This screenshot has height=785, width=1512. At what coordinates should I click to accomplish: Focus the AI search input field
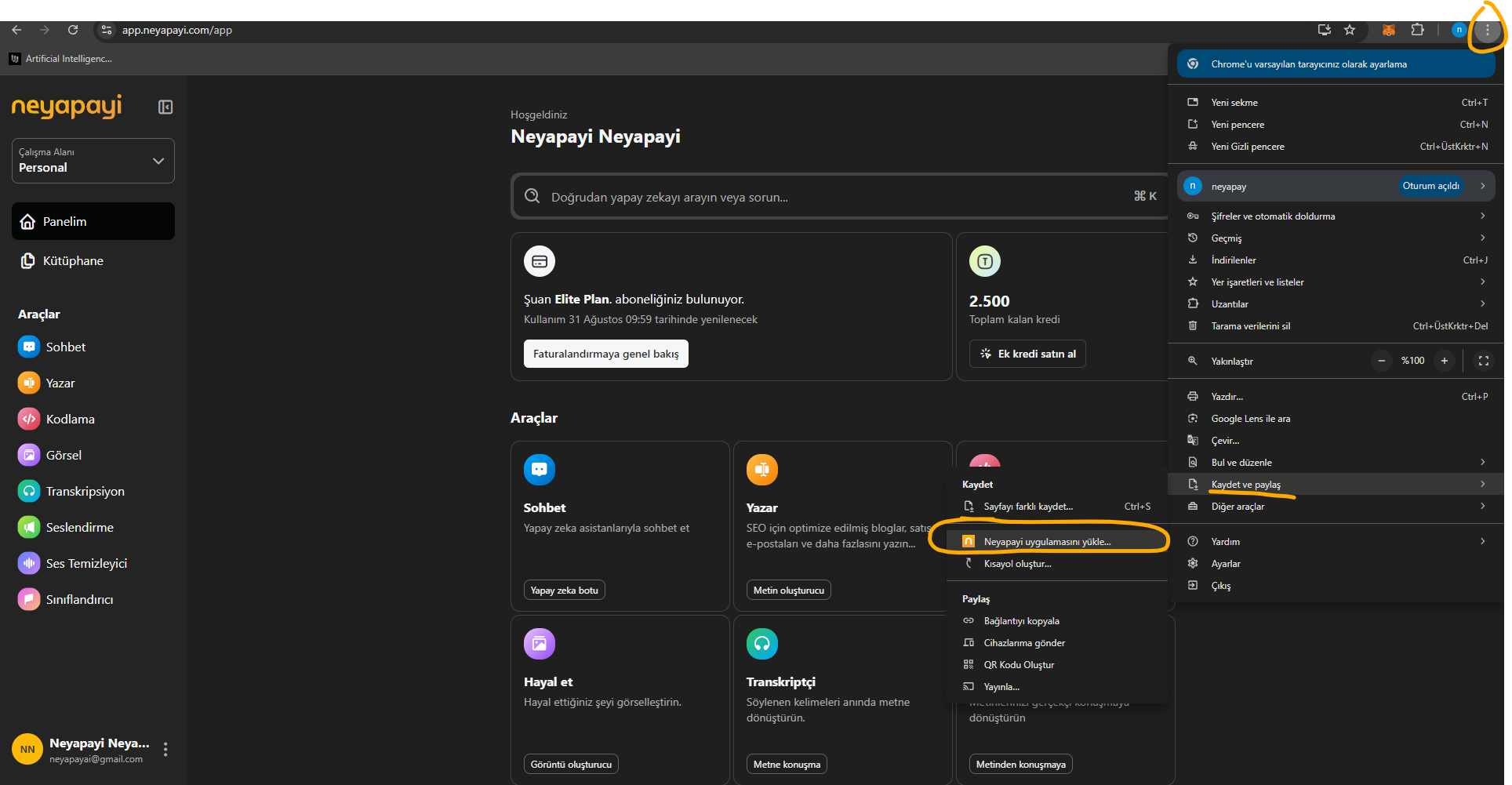(x=840, y=196)
